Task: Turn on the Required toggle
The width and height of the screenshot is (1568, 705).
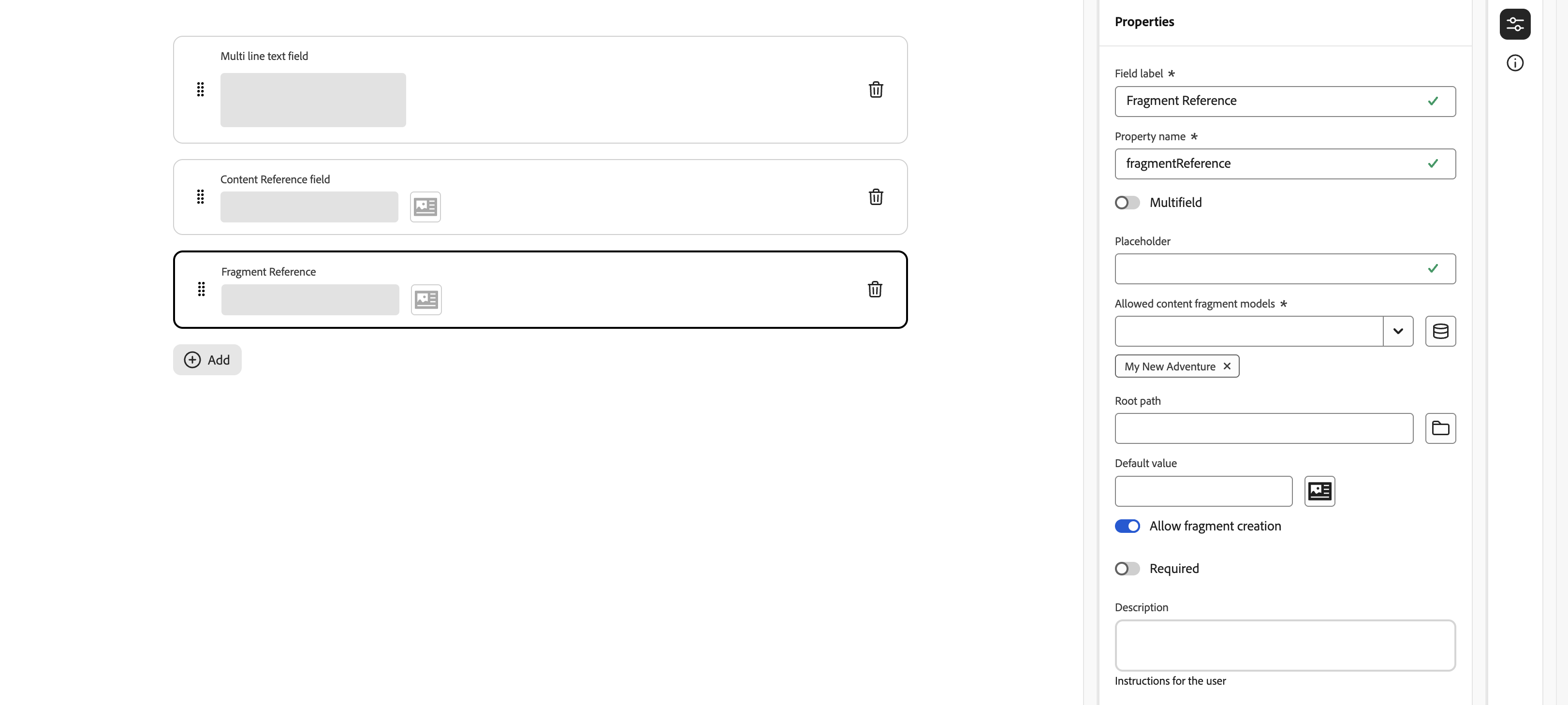Action: point(1127,569)
